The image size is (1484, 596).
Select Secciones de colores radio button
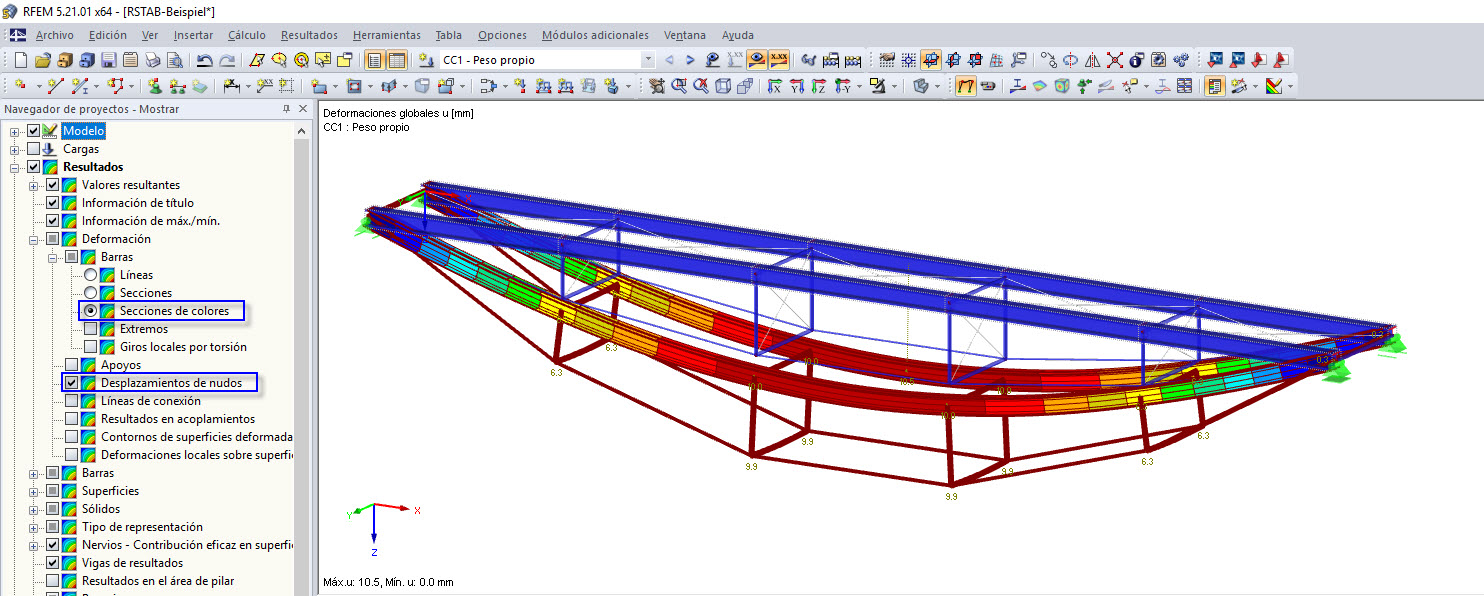[x=91, y=311]
